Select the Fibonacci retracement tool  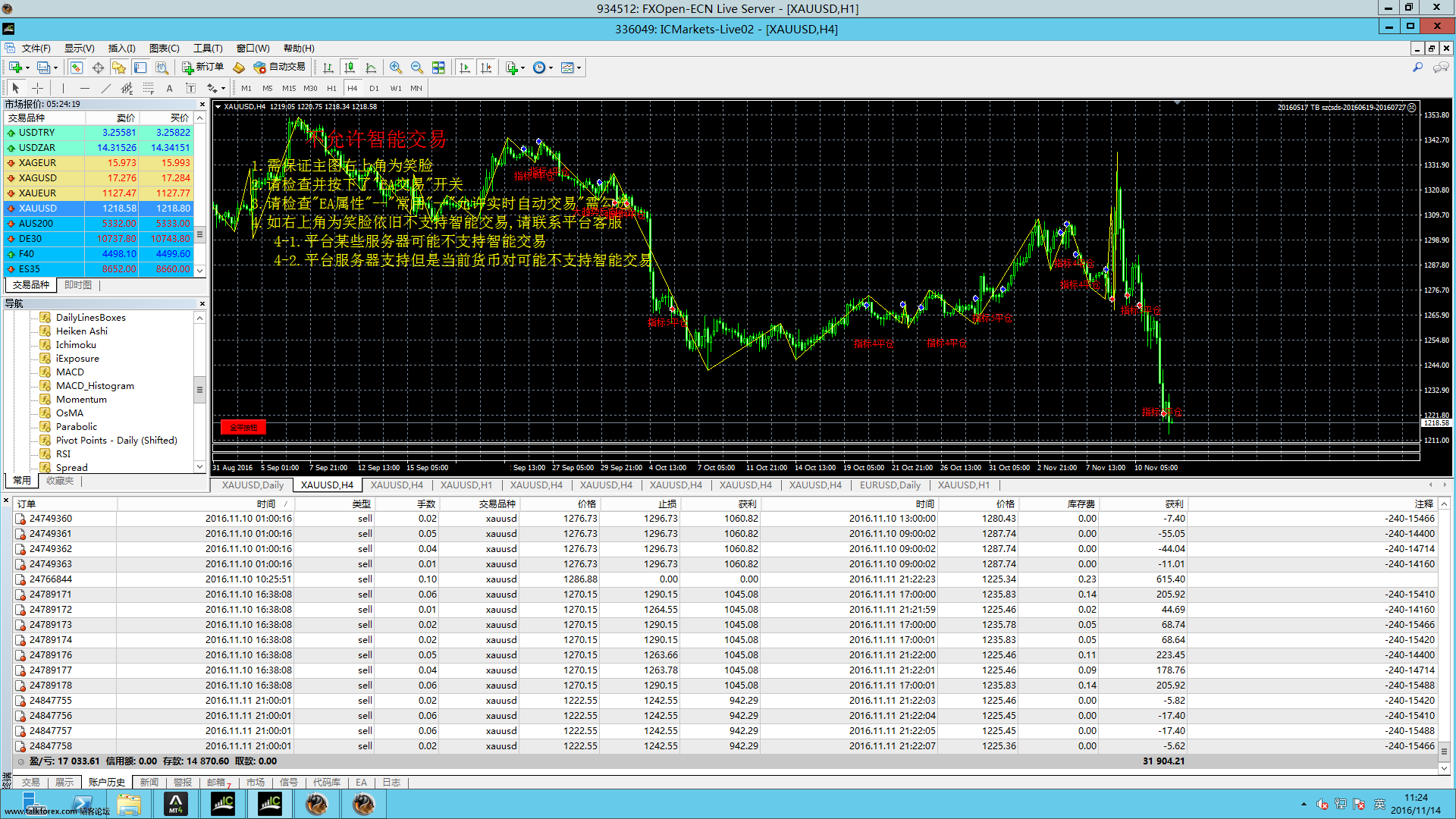[148, 88]
